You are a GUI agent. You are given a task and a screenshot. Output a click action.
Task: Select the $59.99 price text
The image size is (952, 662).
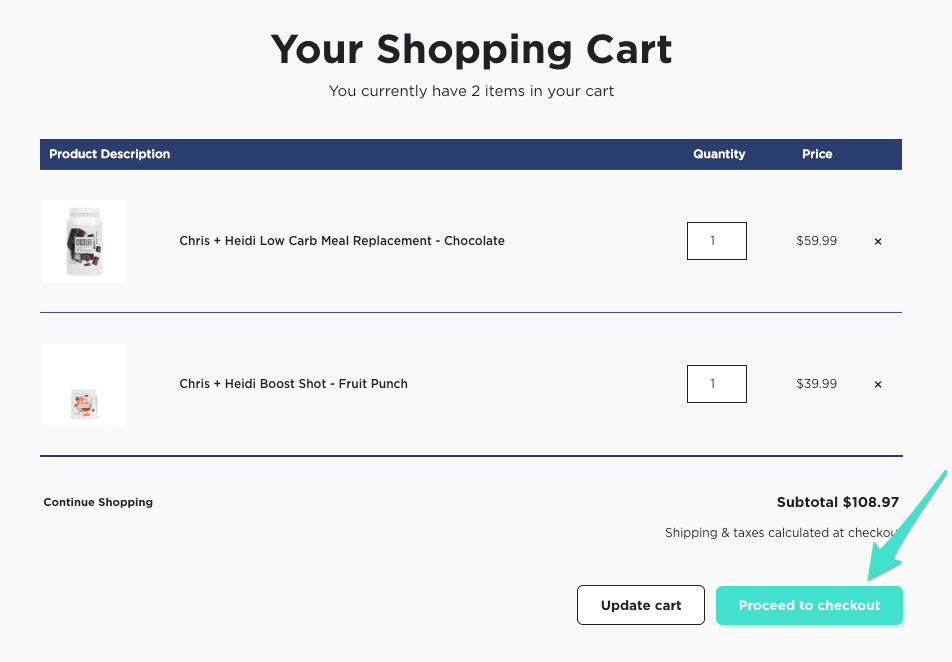[816, 241]
